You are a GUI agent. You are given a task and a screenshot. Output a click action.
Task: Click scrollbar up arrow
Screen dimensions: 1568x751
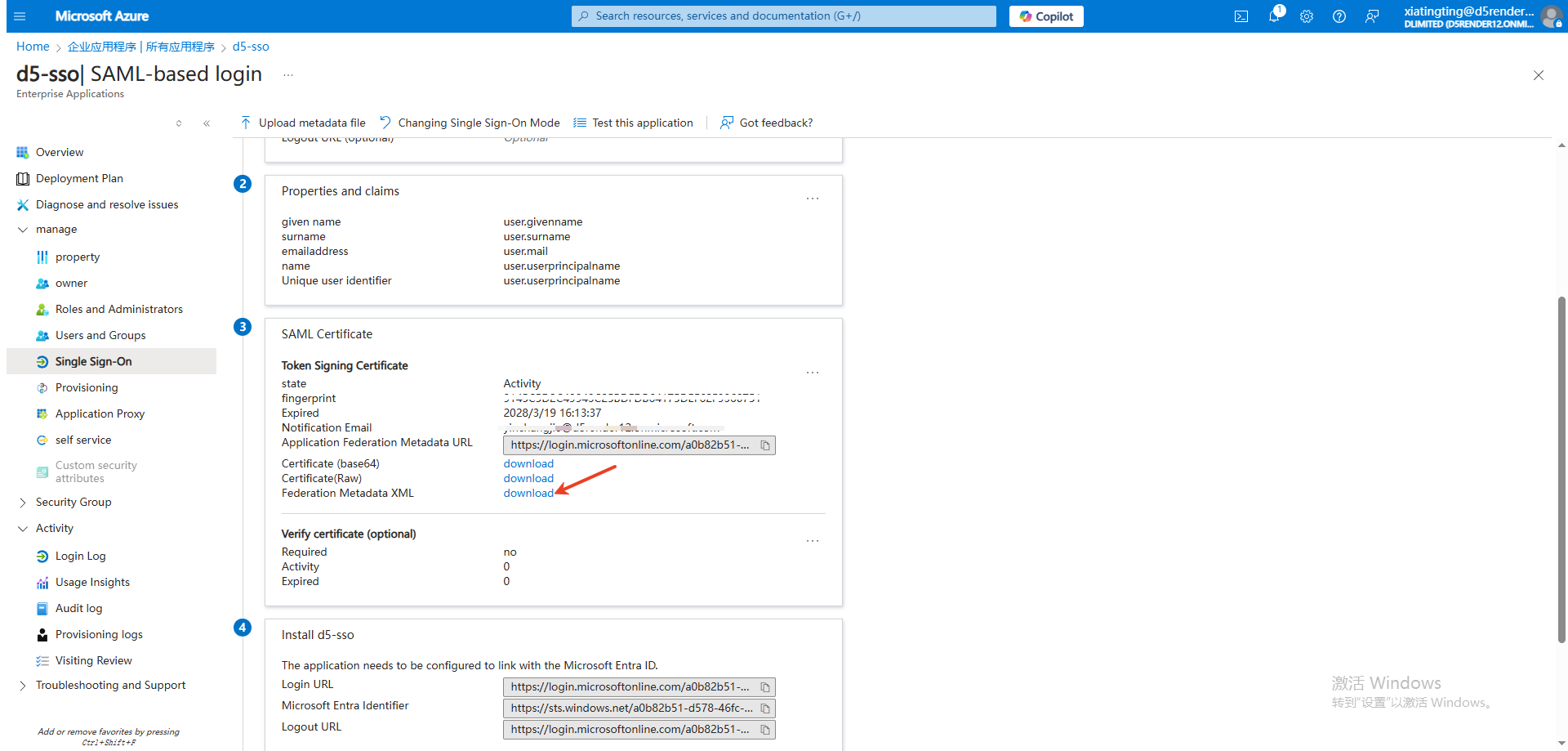tap(1561, 145)
